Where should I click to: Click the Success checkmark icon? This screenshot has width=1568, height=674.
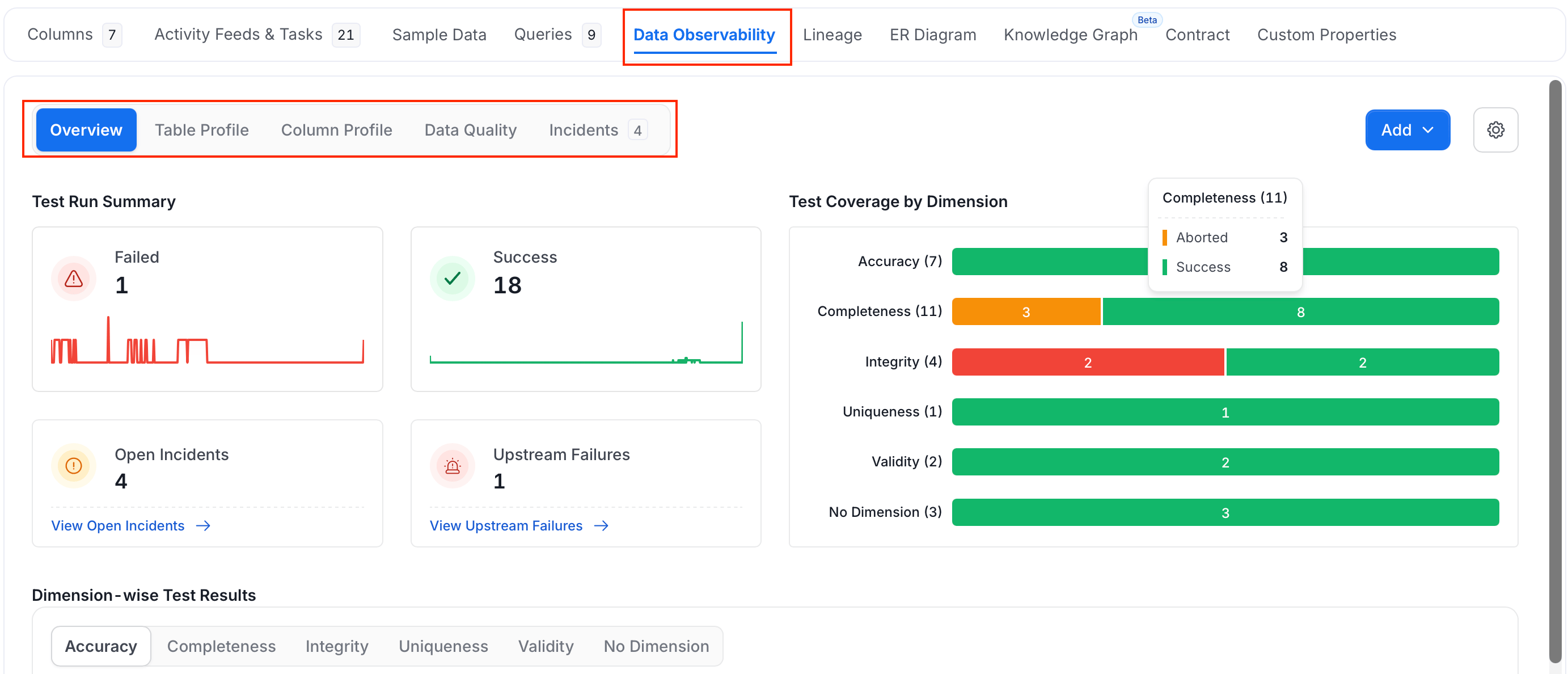453,279
